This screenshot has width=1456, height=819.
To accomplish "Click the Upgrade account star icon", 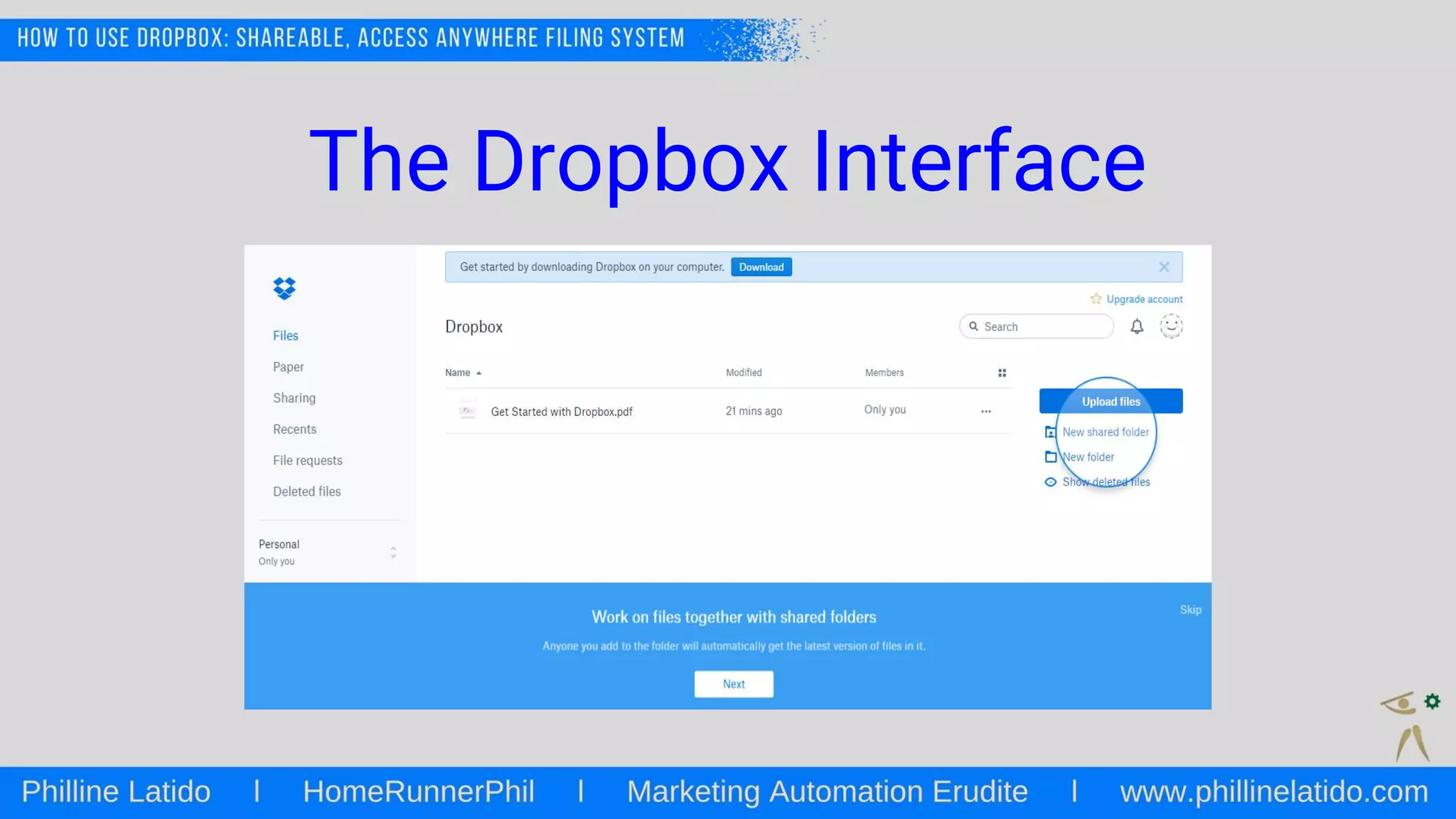I will tap(1096, 299).
